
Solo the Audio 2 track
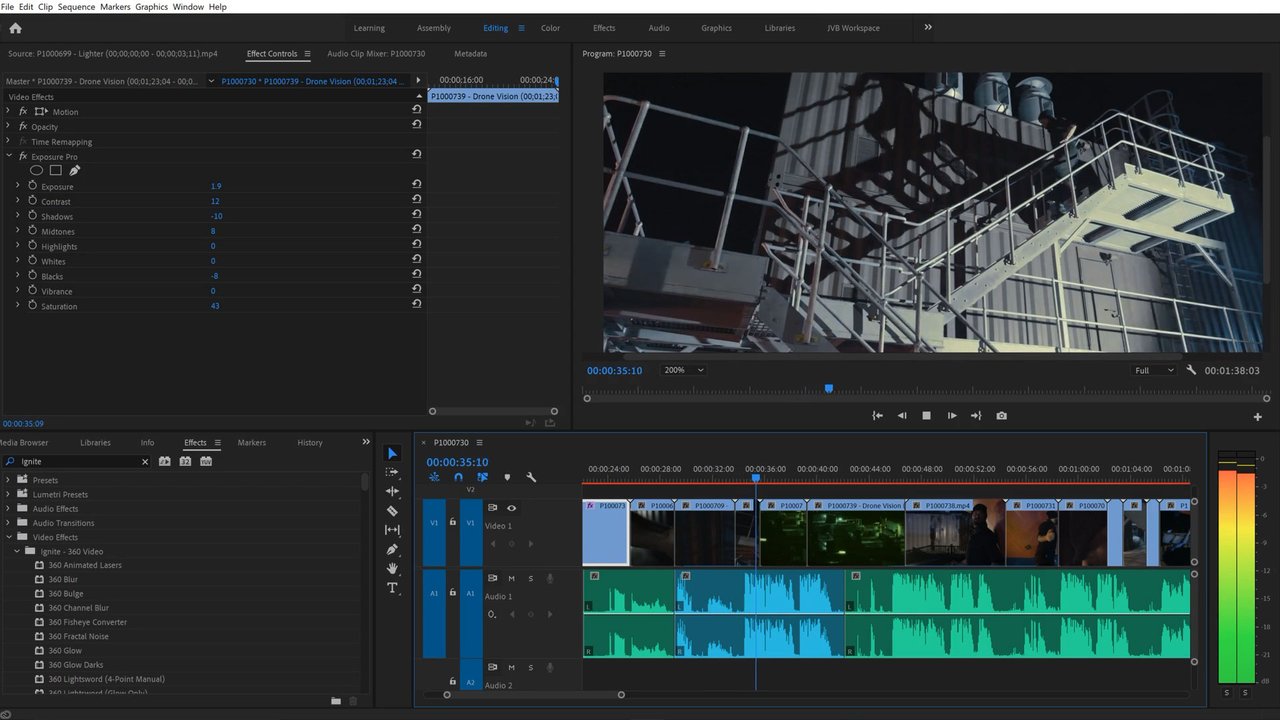(533, 667)
